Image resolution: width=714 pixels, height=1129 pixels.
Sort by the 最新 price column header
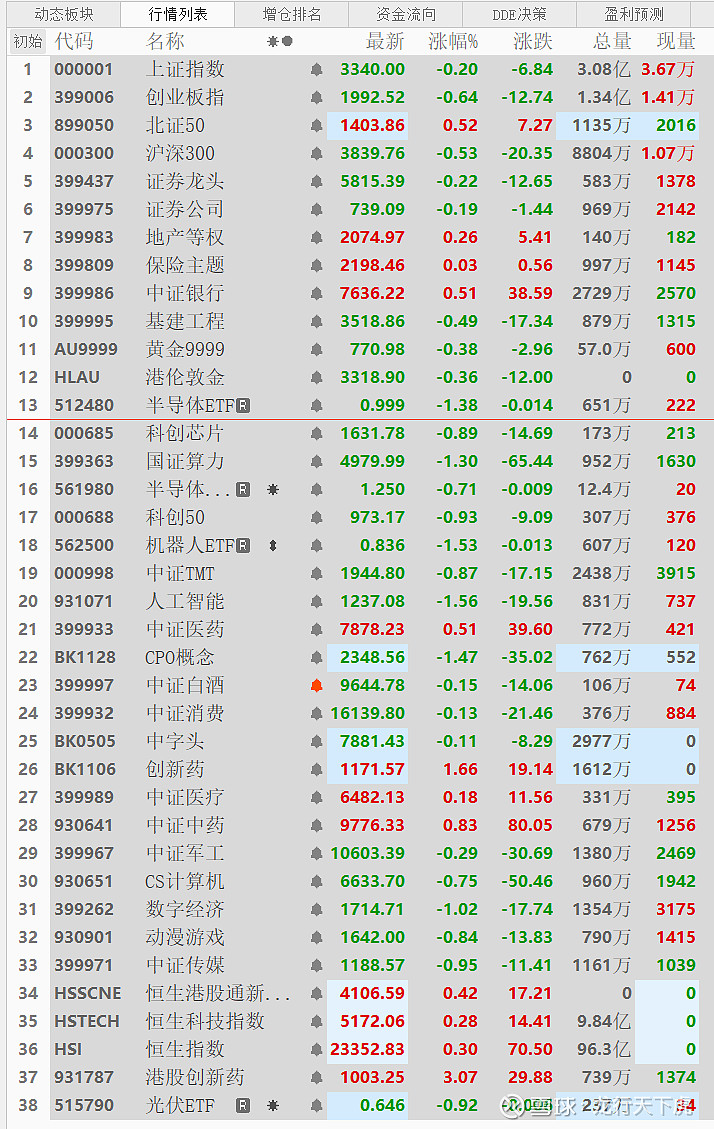385,42
